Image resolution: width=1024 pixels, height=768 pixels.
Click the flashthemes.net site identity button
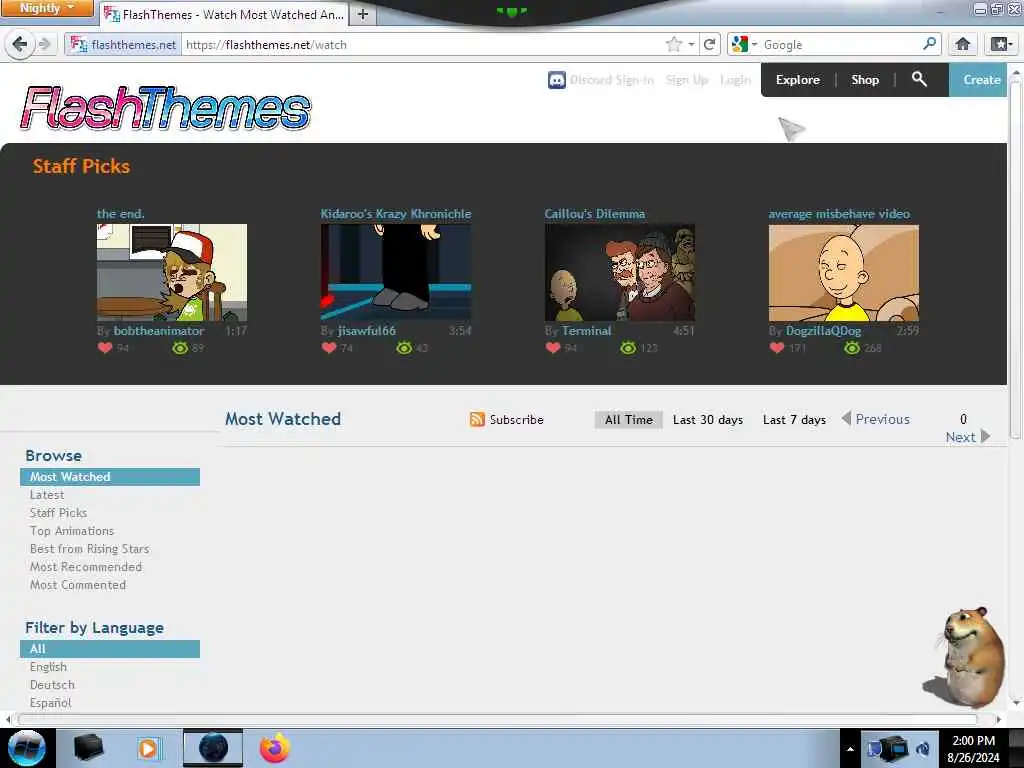pyautogui.click(x=123, y=44)
